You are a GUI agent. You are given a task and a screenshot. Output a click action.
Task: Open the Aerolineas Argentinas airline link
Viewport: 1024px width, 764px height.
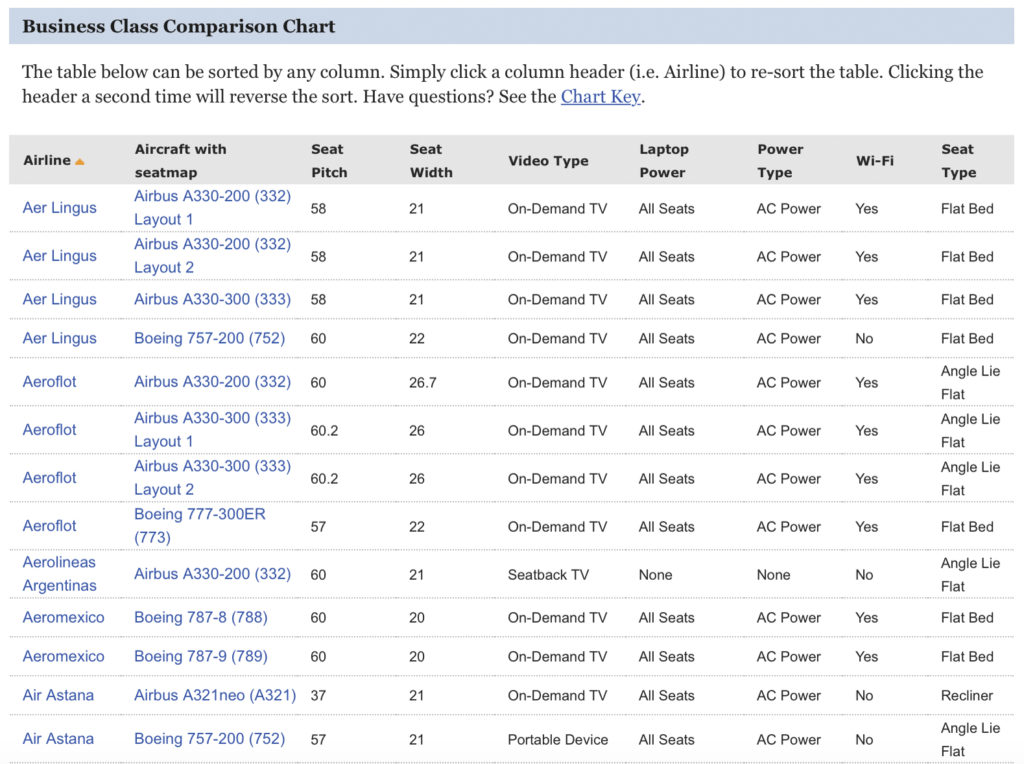coord(59,574)
